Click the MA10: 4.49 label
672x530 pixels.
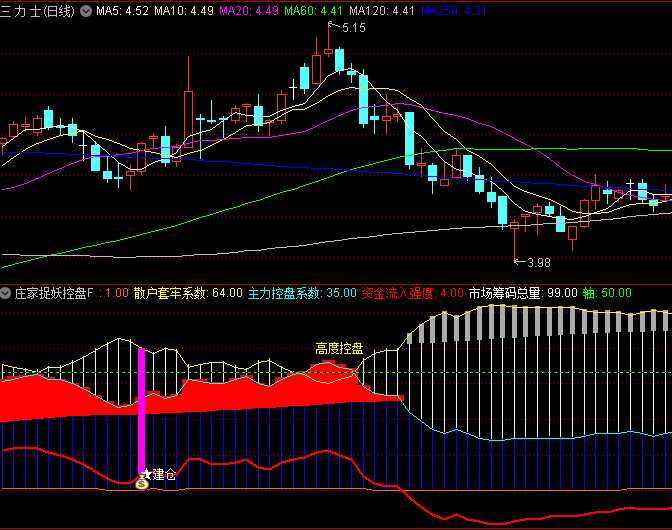pyautogui.click(x=184, y=11)
